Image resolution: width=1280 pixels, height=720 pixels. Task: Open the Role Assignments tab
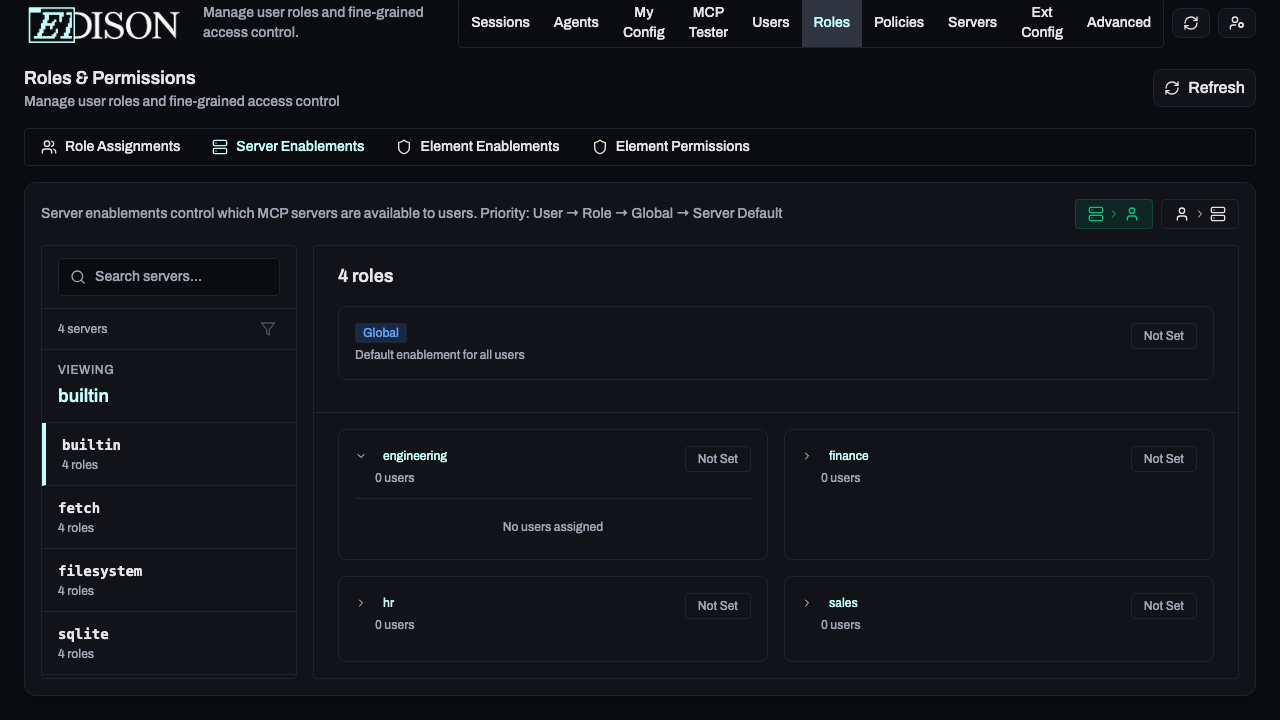(111, 146)
